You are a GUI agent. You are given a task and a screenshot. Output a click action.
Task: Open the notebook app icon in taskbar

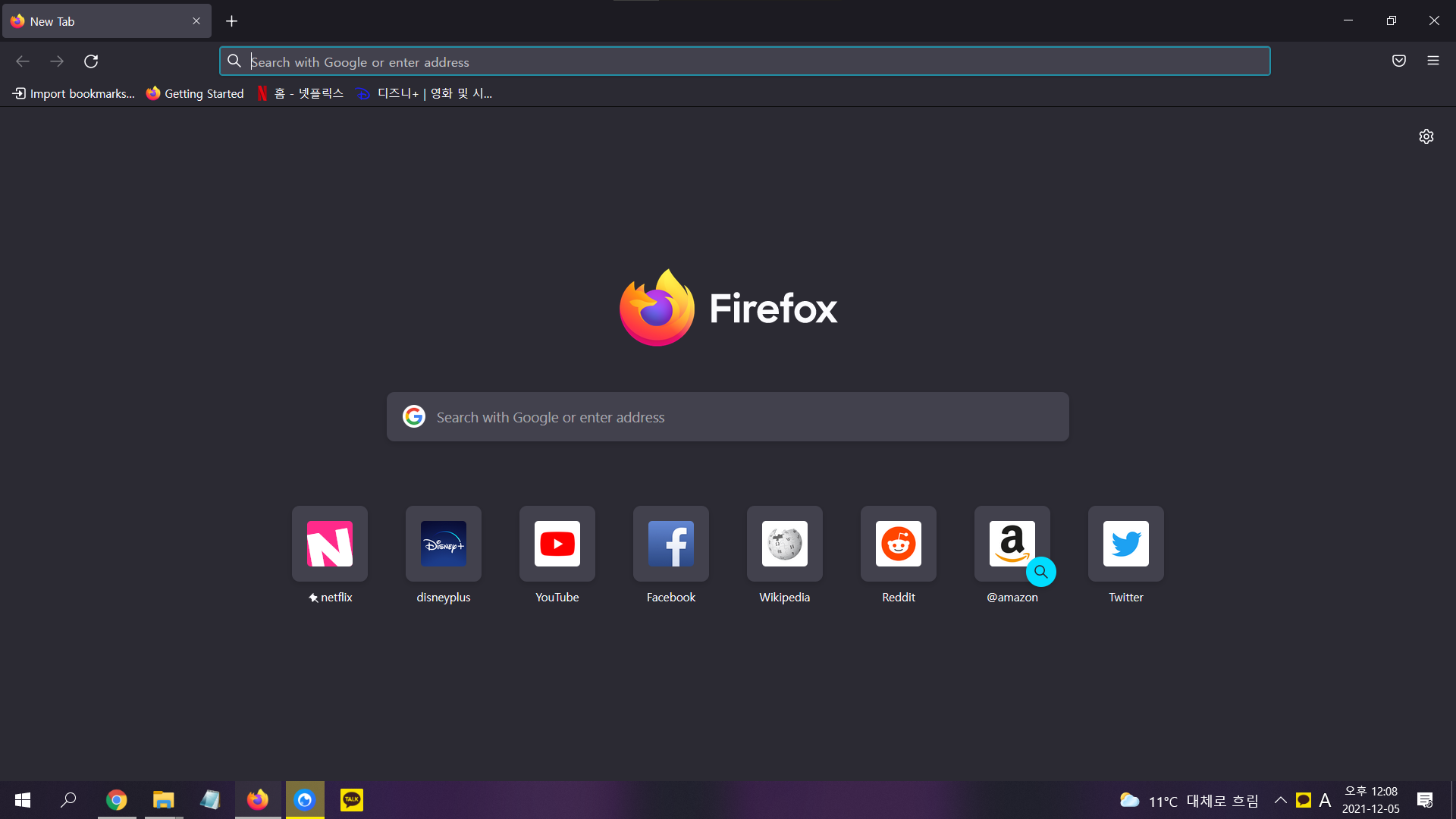[210, 800]
